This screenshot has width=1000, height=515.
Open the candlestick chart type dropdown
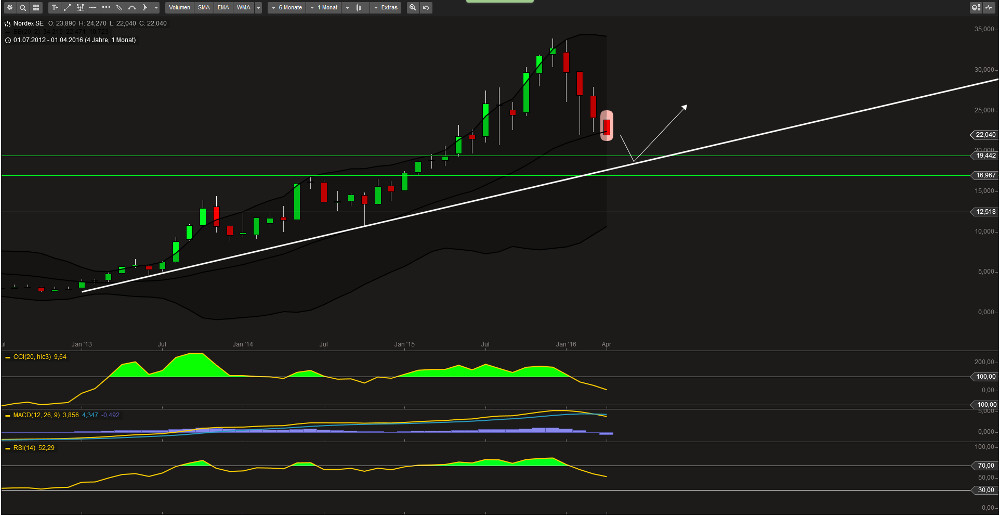(x=354, y=8)
